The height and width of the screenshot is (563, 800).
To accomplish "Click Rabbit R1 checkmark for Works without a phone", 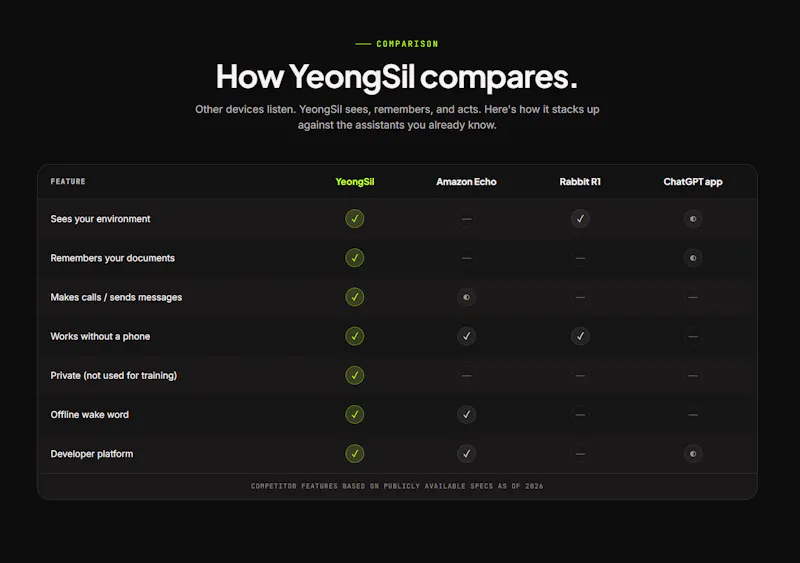I will click(x=580, y=336).
